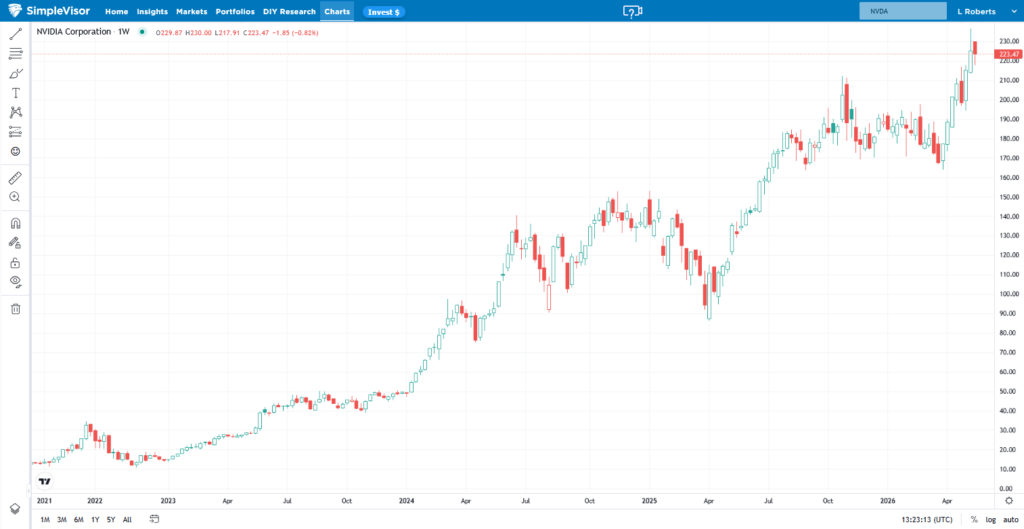
Task: Open the emoji icons tool
Action: [16, 152]
